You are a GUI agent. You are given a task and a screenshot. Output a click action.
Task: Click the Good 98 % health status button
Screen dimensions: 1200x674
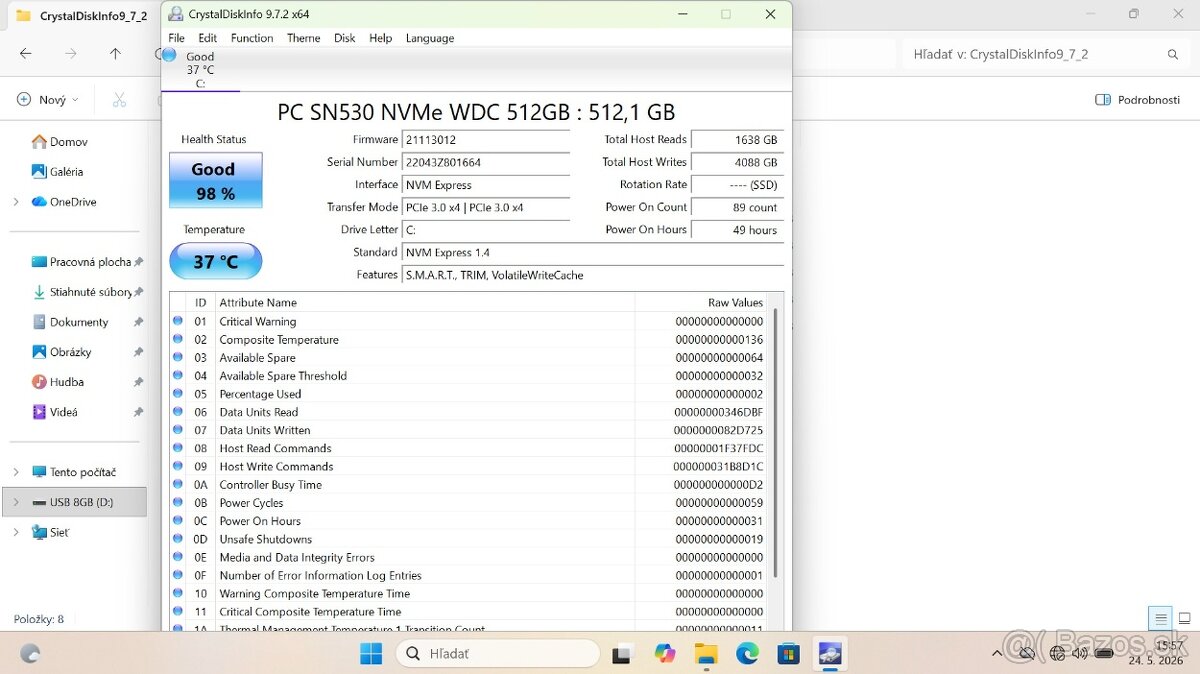coord(215,180)
